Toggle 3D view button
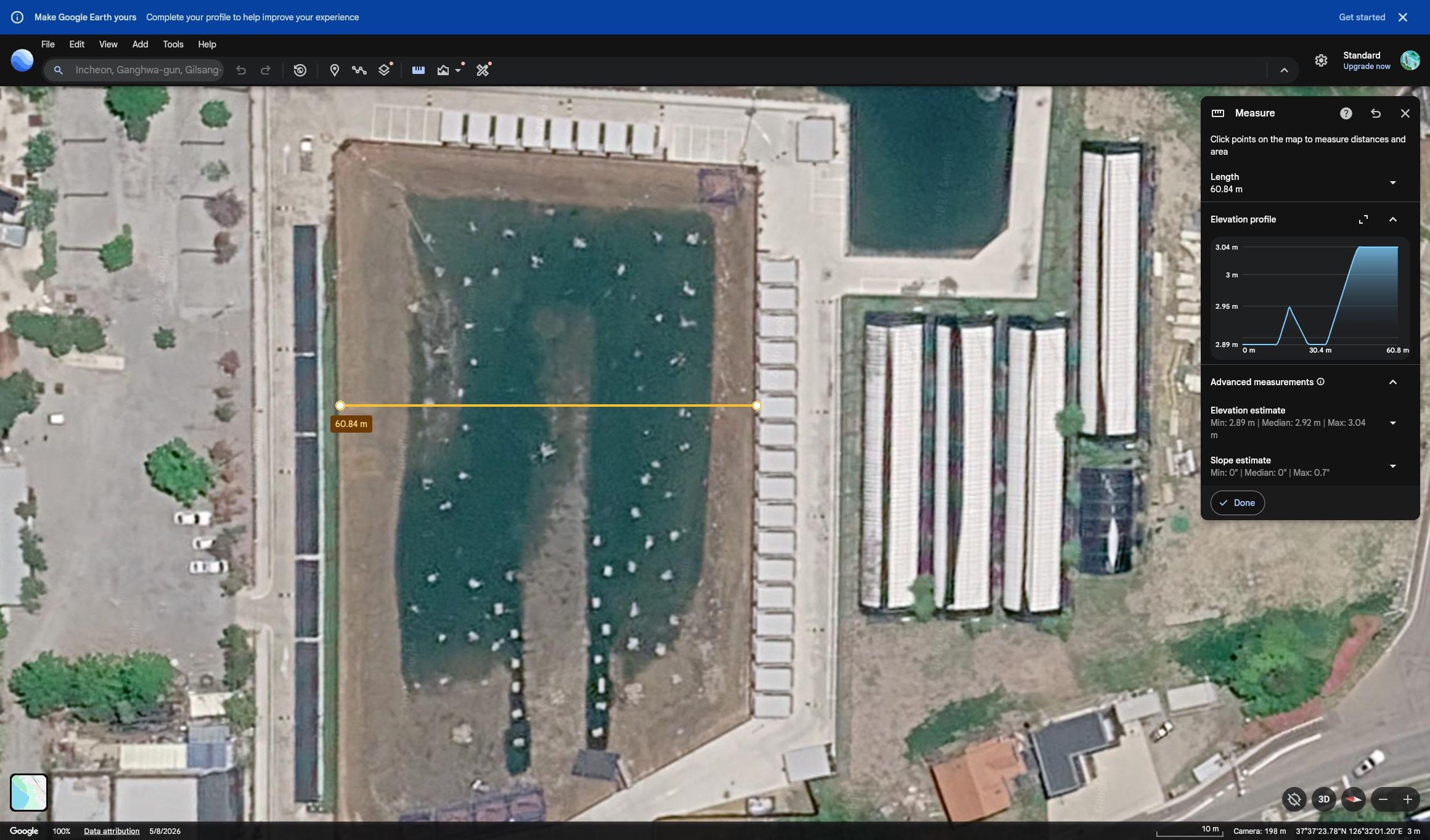This screenshot has width=1430, height=840. tap(1324, 799)
